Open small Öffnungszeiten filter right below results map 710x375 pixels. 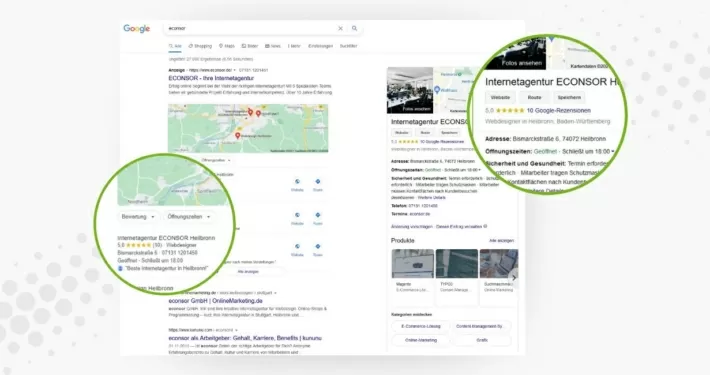click(216, 160)
